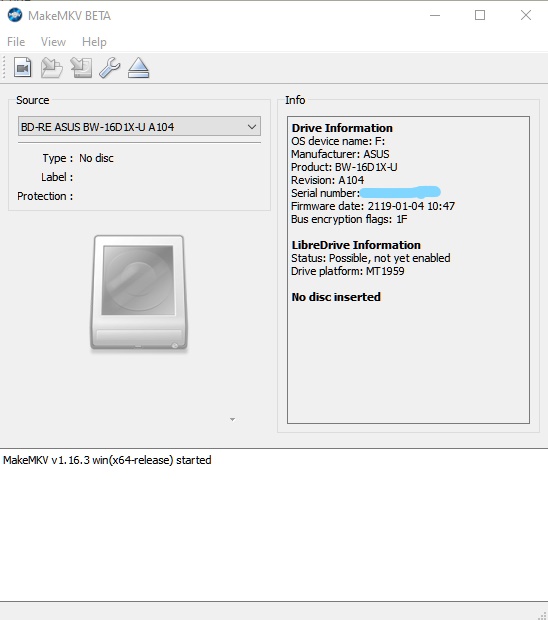Click the resize grip at window corner

click(x=542, y=614)
